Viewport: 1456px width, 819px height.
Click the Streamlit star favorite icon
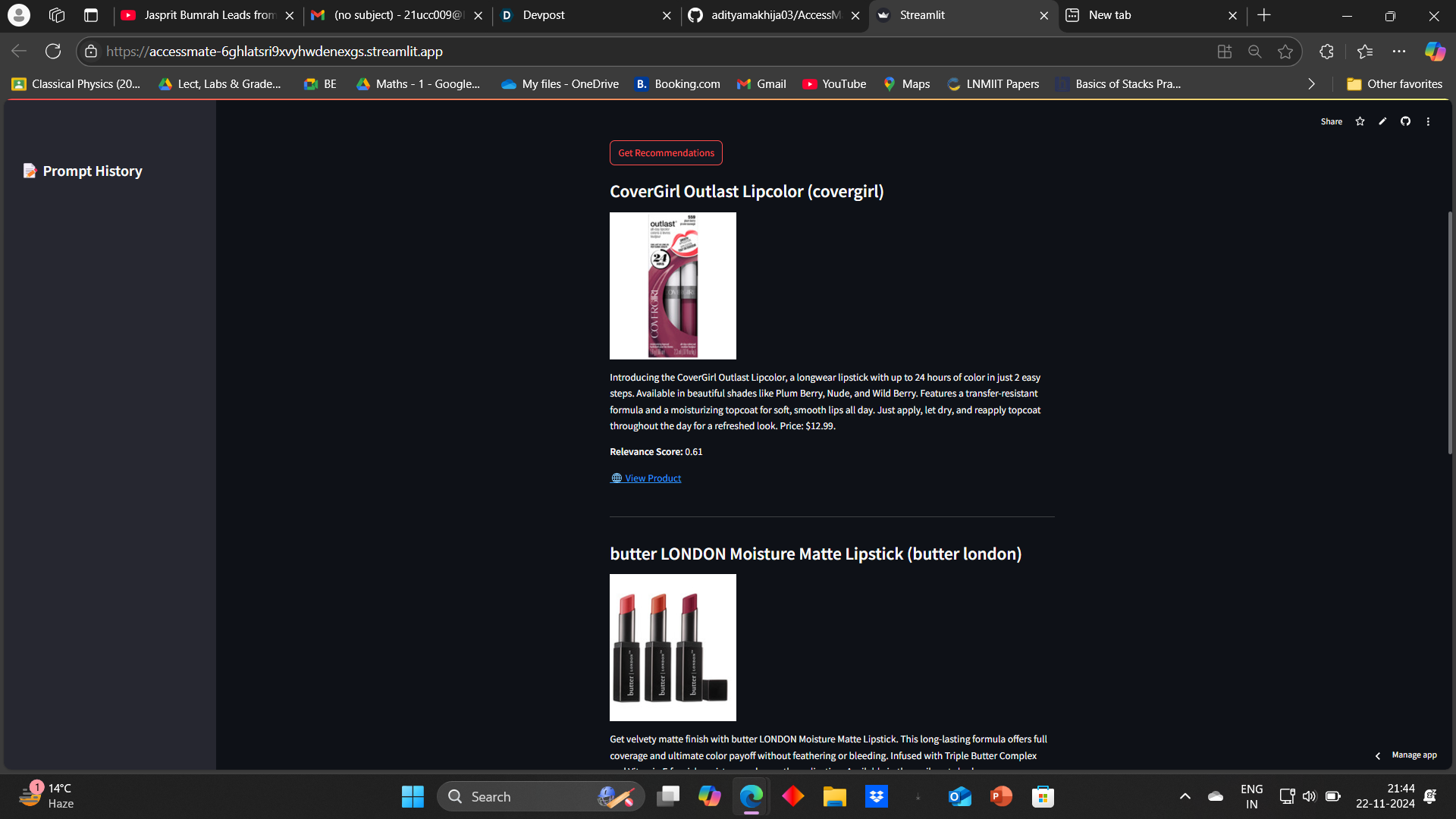[1360, 121]
